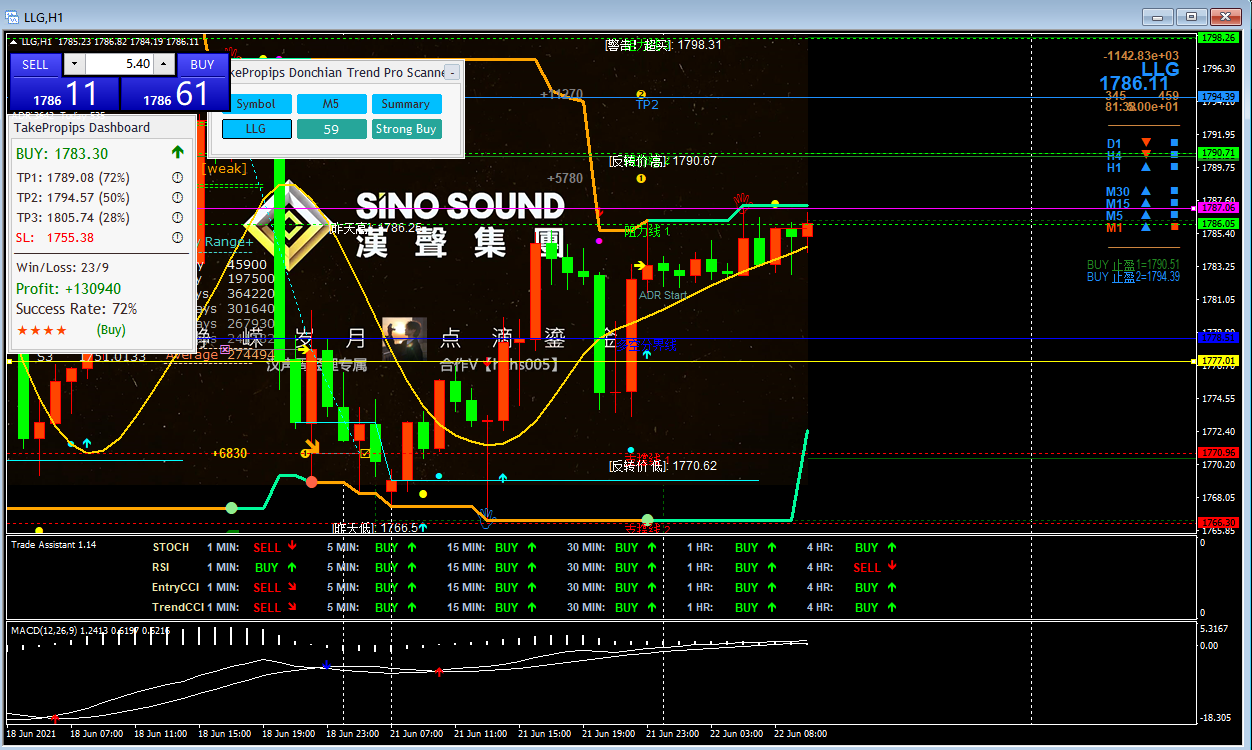Click the H1 blue up-triangle trend indicator

1146,168
